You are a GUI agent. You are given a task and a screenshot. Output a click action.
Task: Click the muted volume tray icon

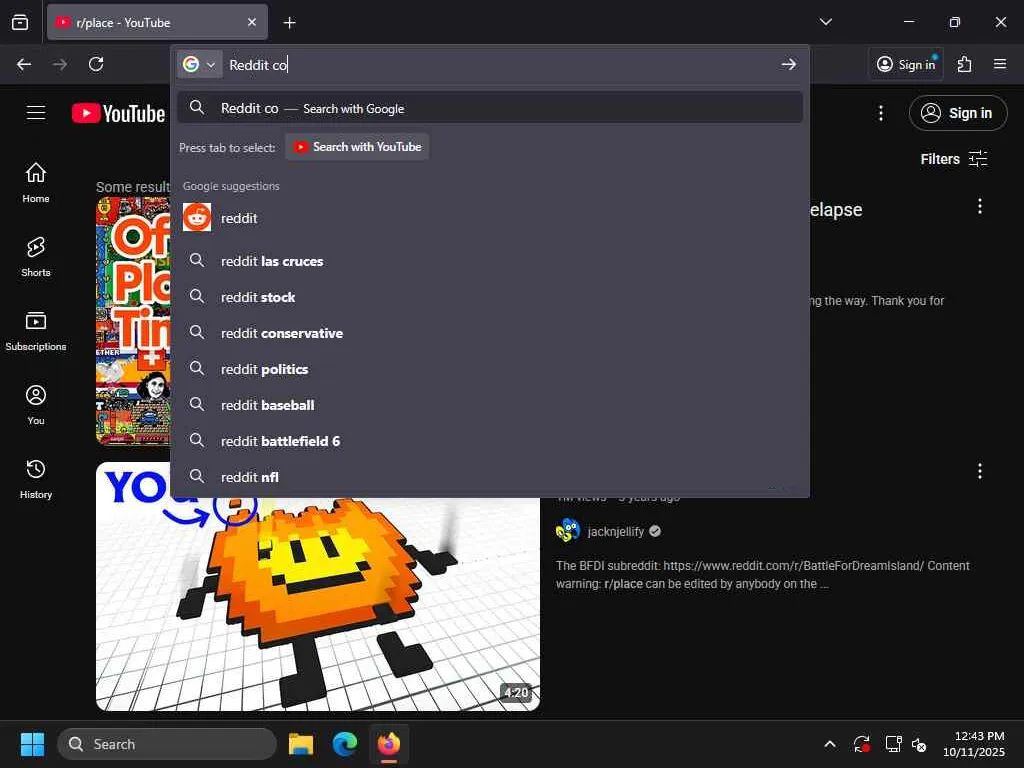(x=919, y=744)
